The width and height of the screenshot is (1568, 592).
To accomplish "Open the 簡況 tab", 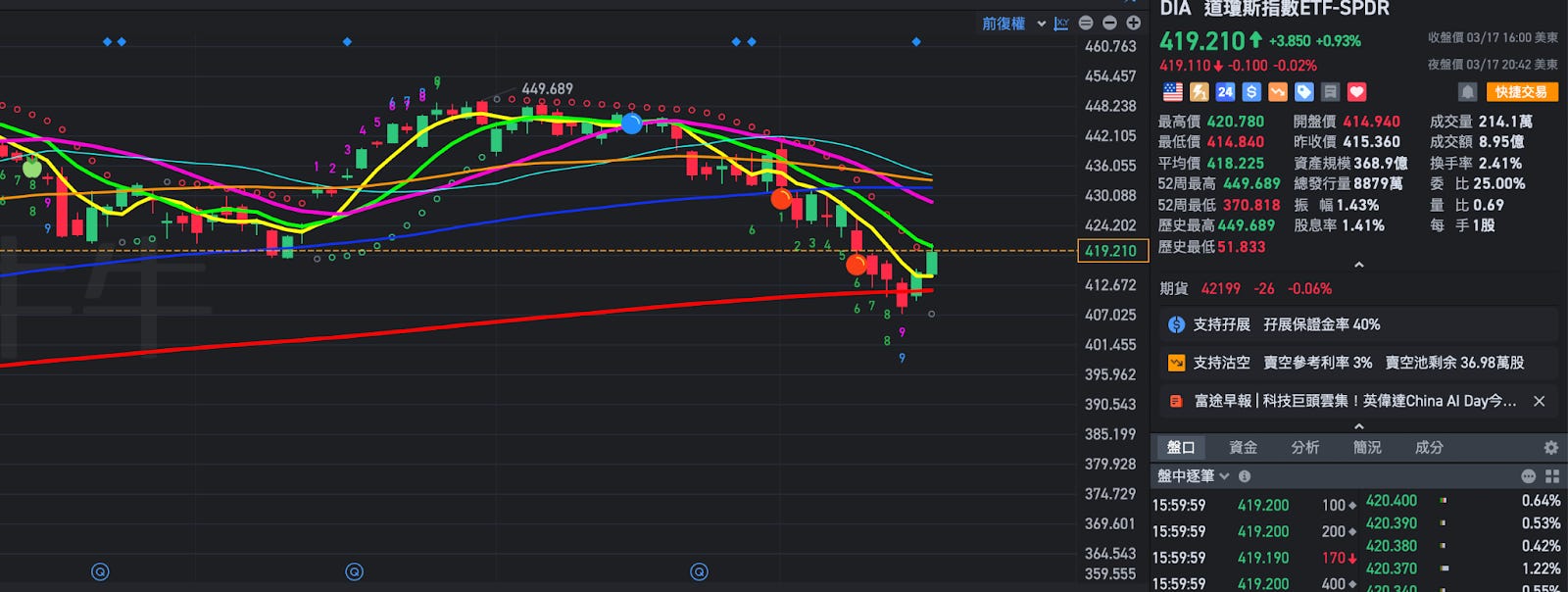I will (x=1367, y=447).
